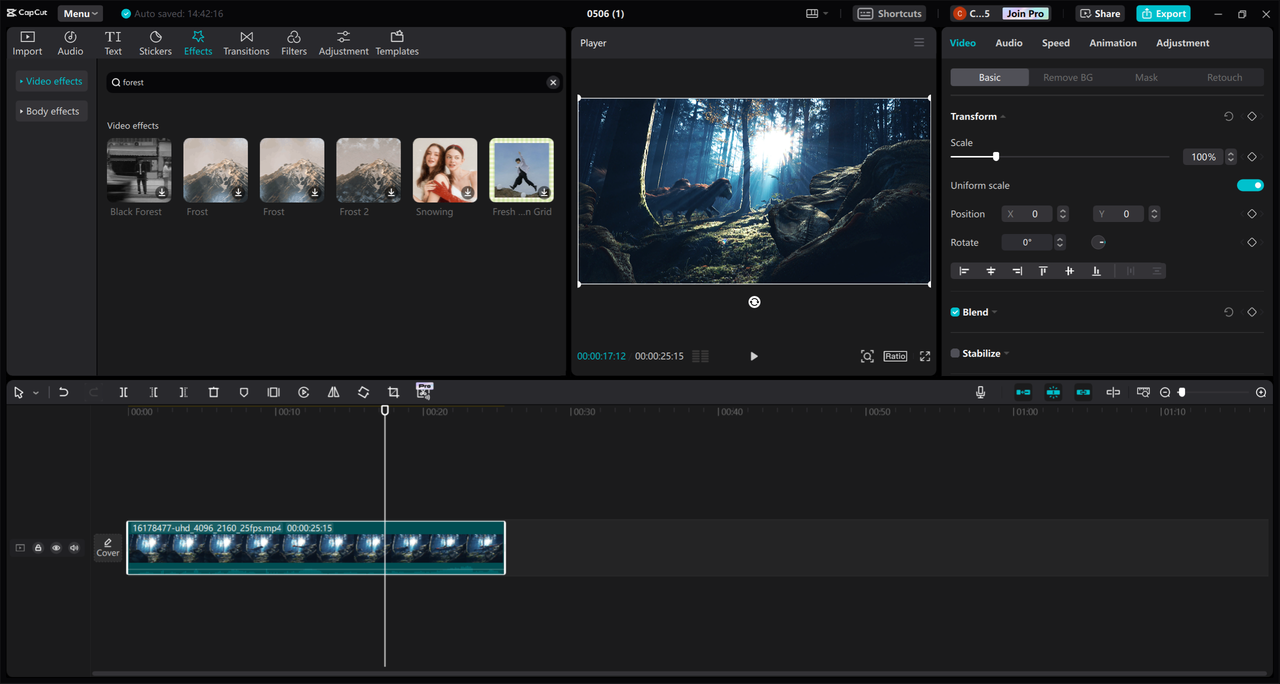
Task: Click the Export button
Action: tap(1163, 14)
